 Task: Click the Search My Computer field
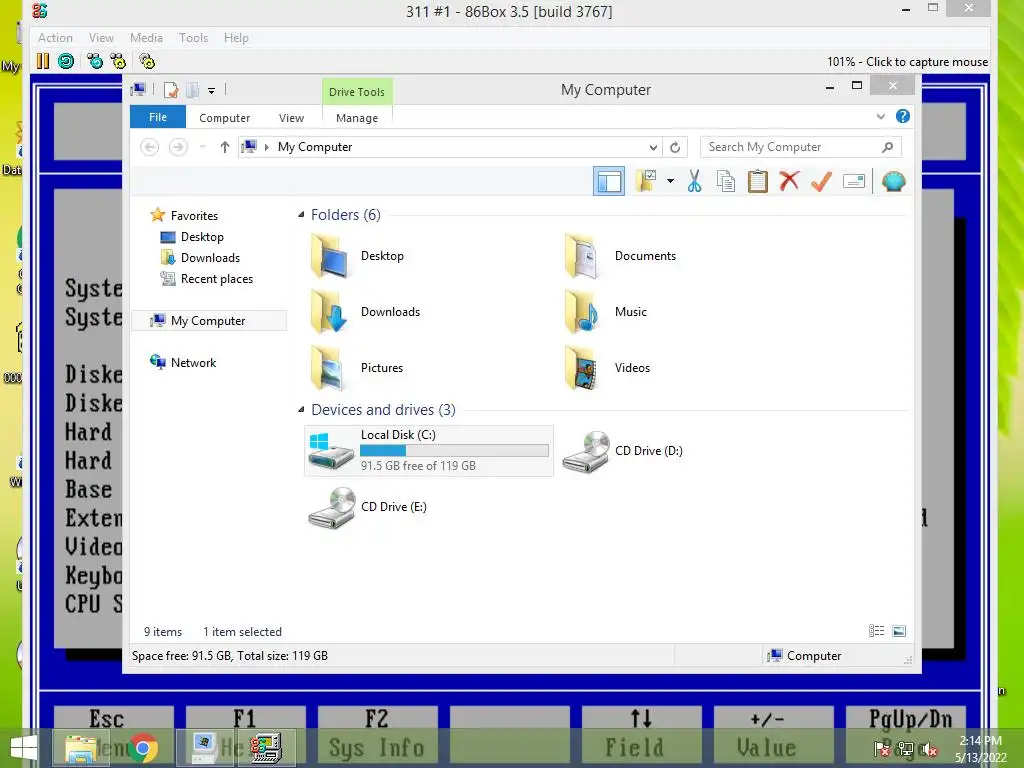tap(792, 147)
